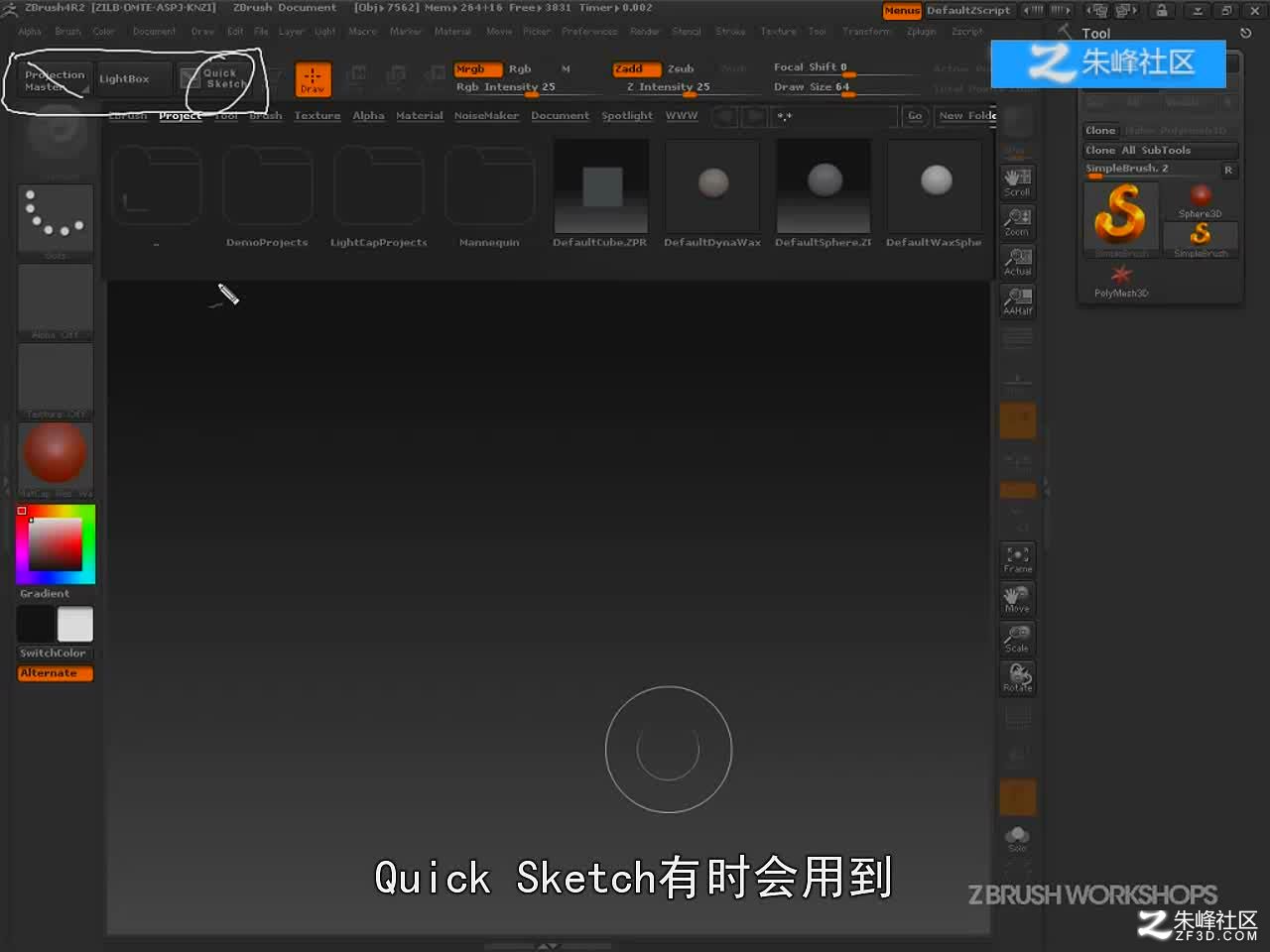Image resolution: width=1270 pixels, height=952 pixels.
Task: Select the white secondary color swatch
Action: [75, 625]
